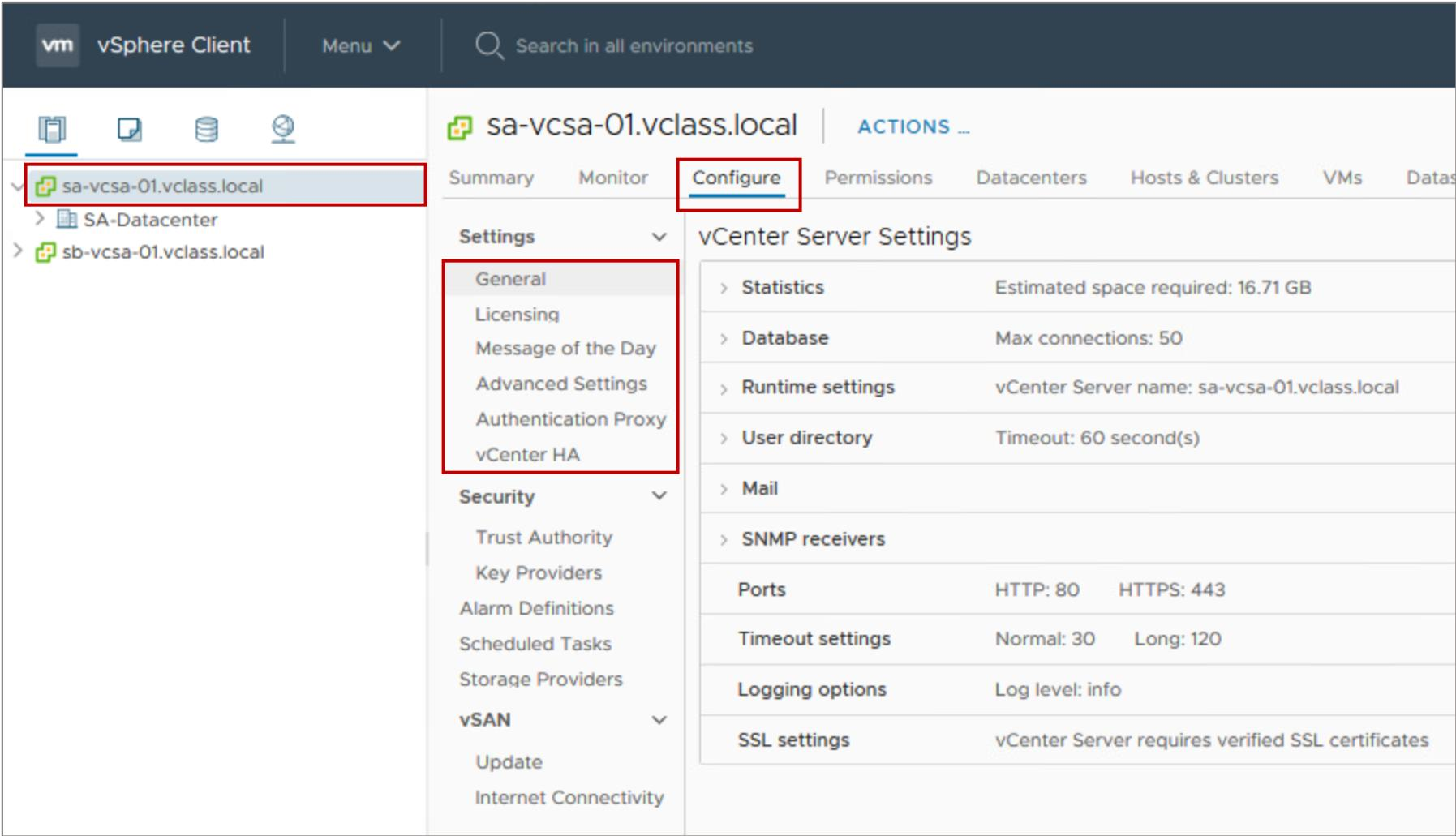Open the Menu dropdown
This screenshot has width=1456, height=836.
click(x=361, y=45)
